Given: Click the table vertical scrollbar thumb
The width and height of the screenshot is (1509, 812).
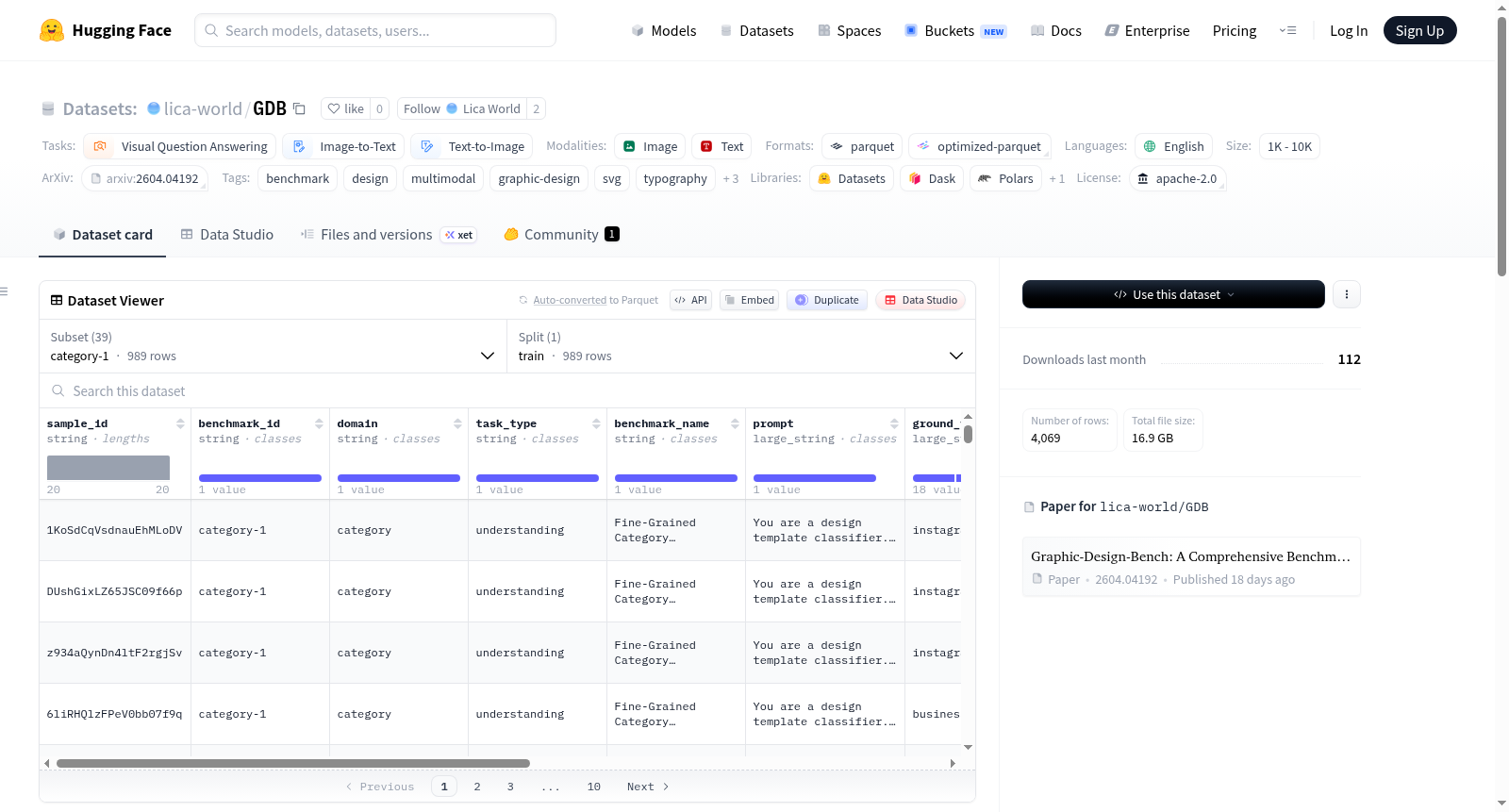Looking at the screenshot, I should [968, 434].
